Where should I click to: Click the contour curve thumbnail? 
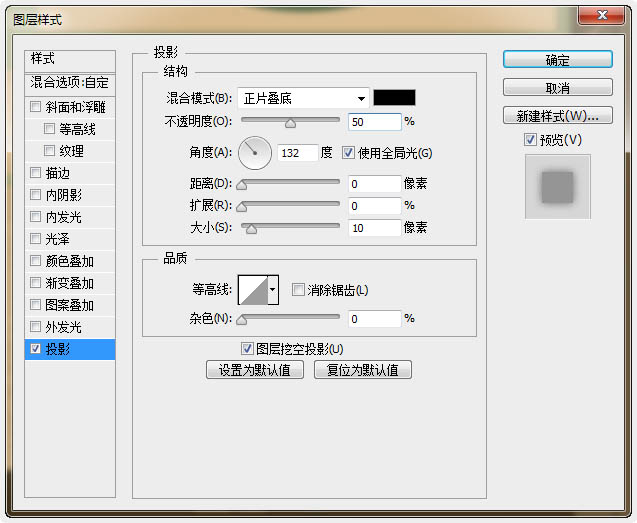pos(253,290)
